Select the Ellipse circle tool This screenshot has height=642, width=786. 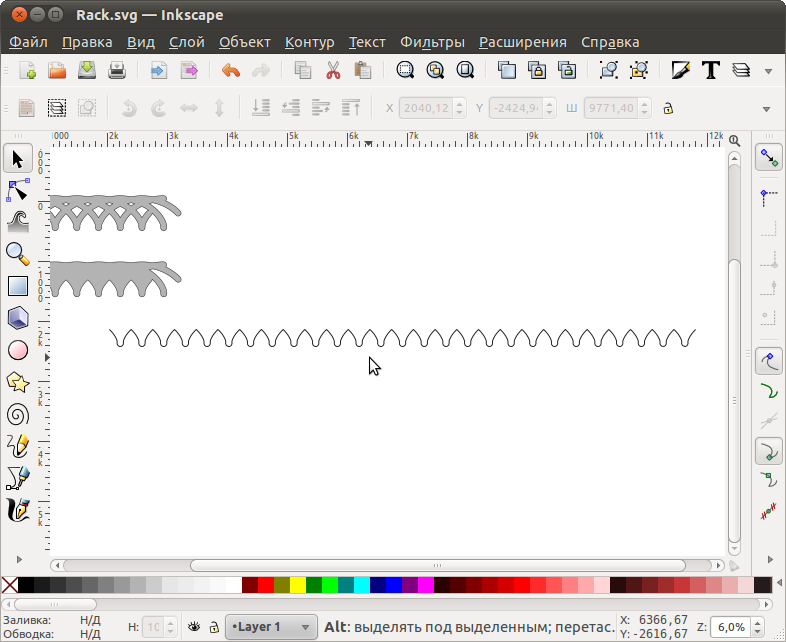tap(18, 350)
